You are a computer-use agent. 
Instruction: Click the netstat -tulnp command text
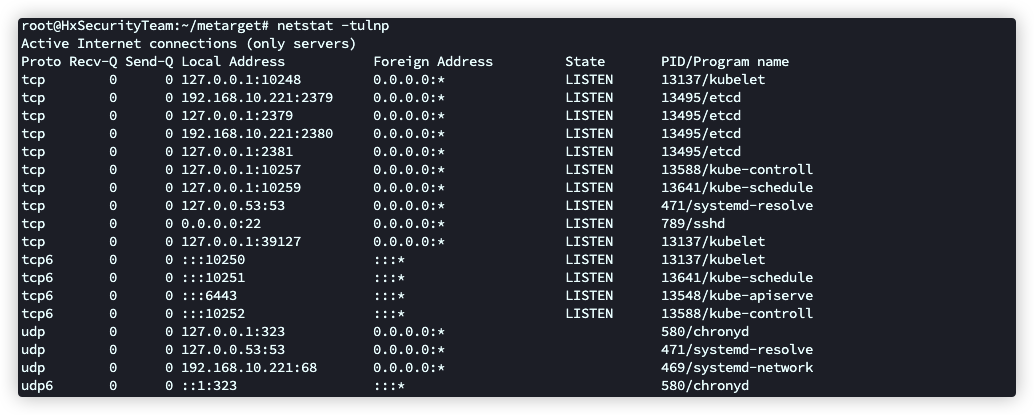(333, 26)
